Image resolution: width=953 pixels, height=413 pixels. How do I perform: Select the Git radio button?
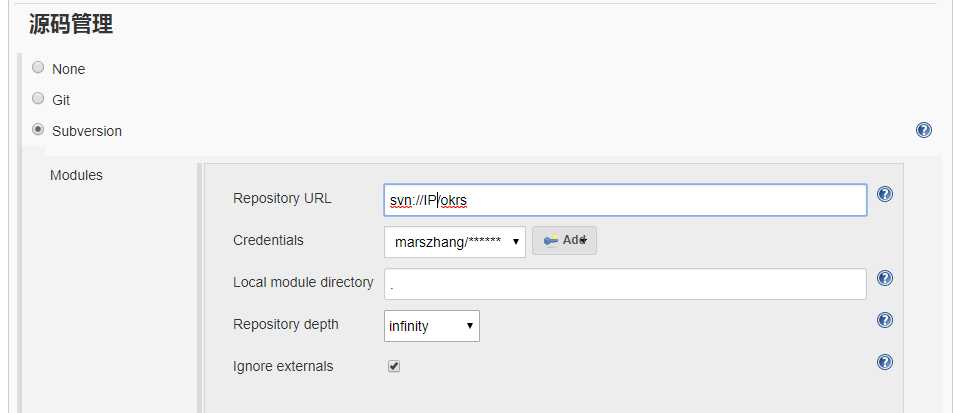tap(38, 99)
